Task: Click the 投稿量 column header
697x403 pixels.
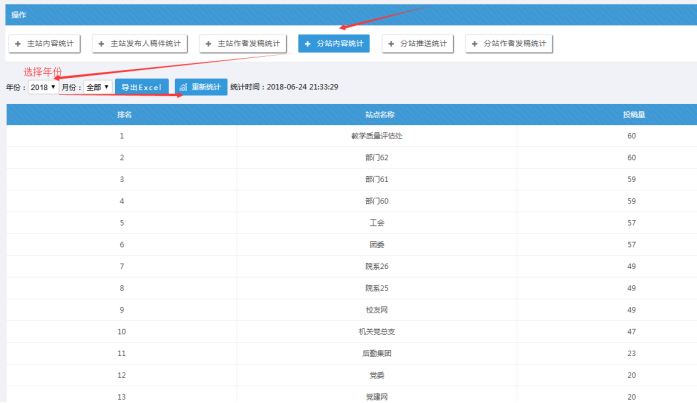Action: [632, 114]
